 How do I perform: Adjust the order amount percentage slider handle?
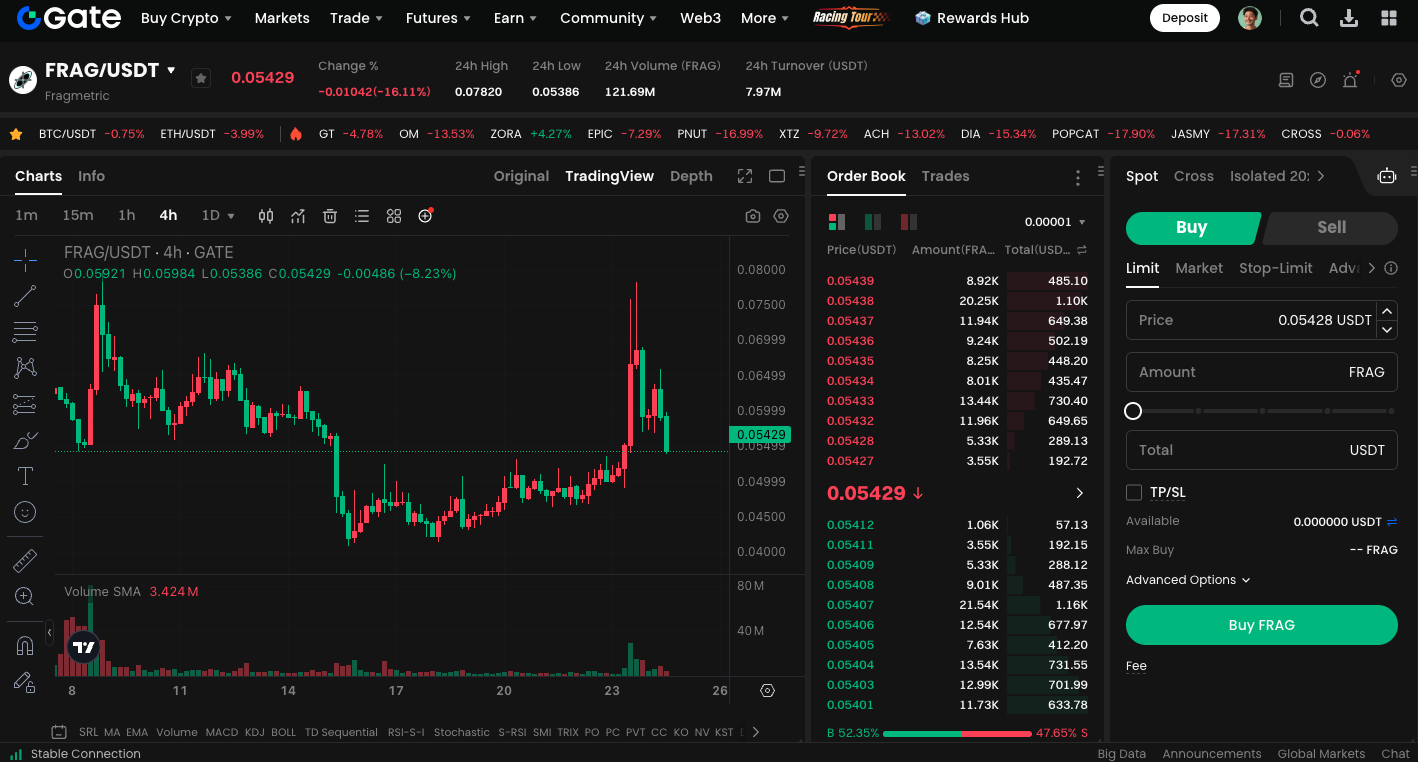(x=1133, y=411)
